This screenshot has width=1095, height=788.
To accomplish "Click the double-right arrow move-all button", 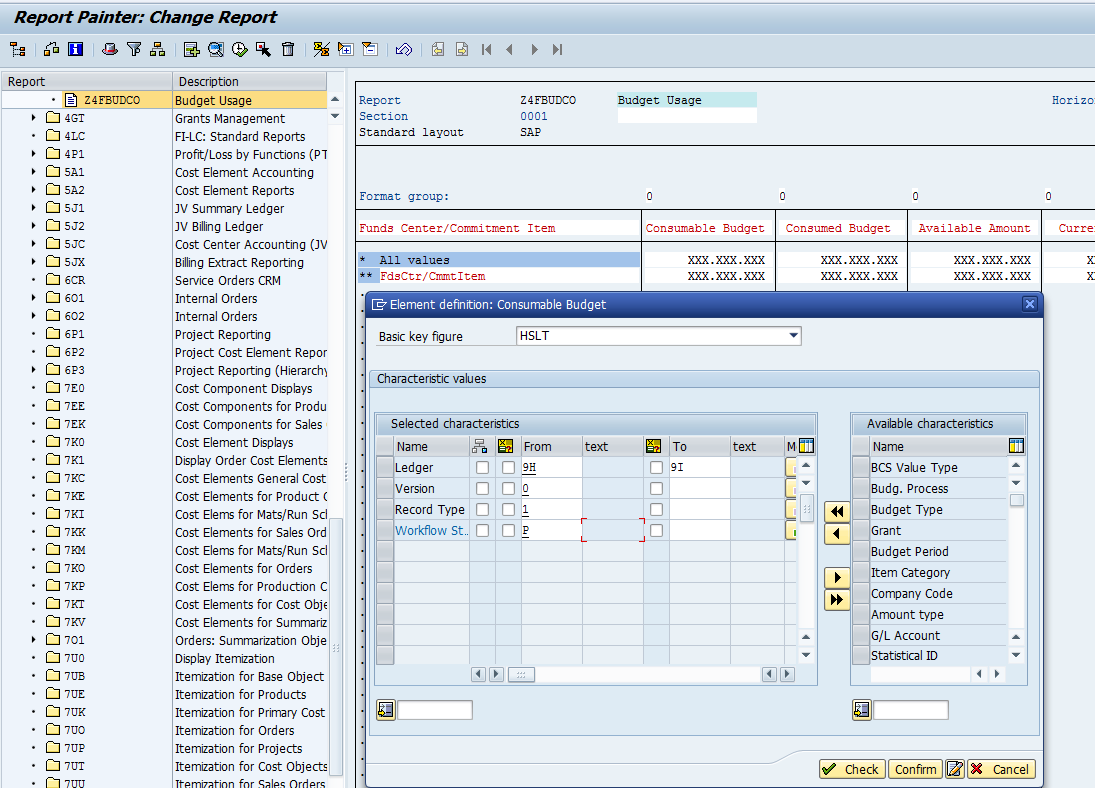I will point(837,600).
